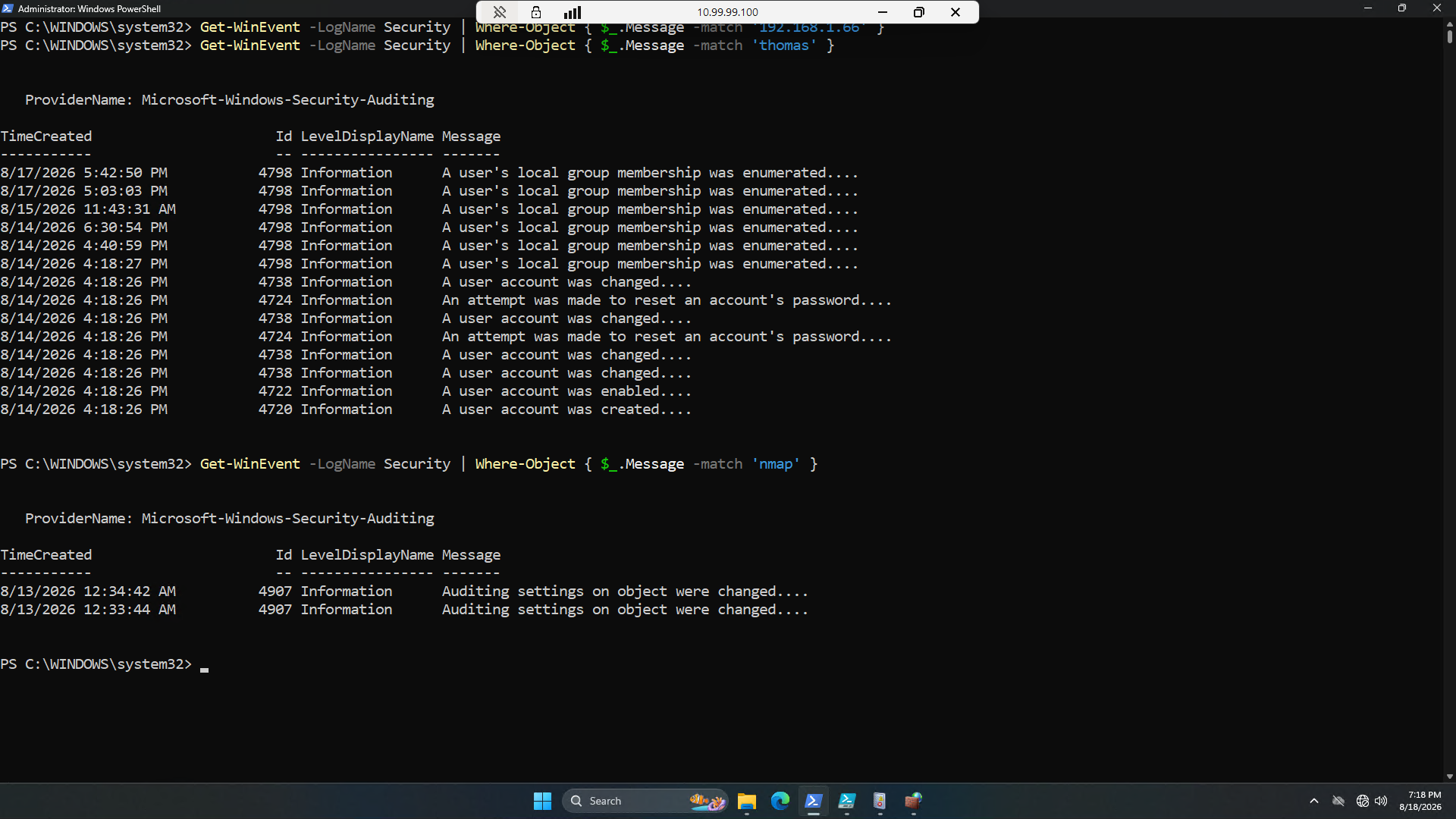
Task: Unpin the remote desktop connection bar
Action: click(499, 12)
